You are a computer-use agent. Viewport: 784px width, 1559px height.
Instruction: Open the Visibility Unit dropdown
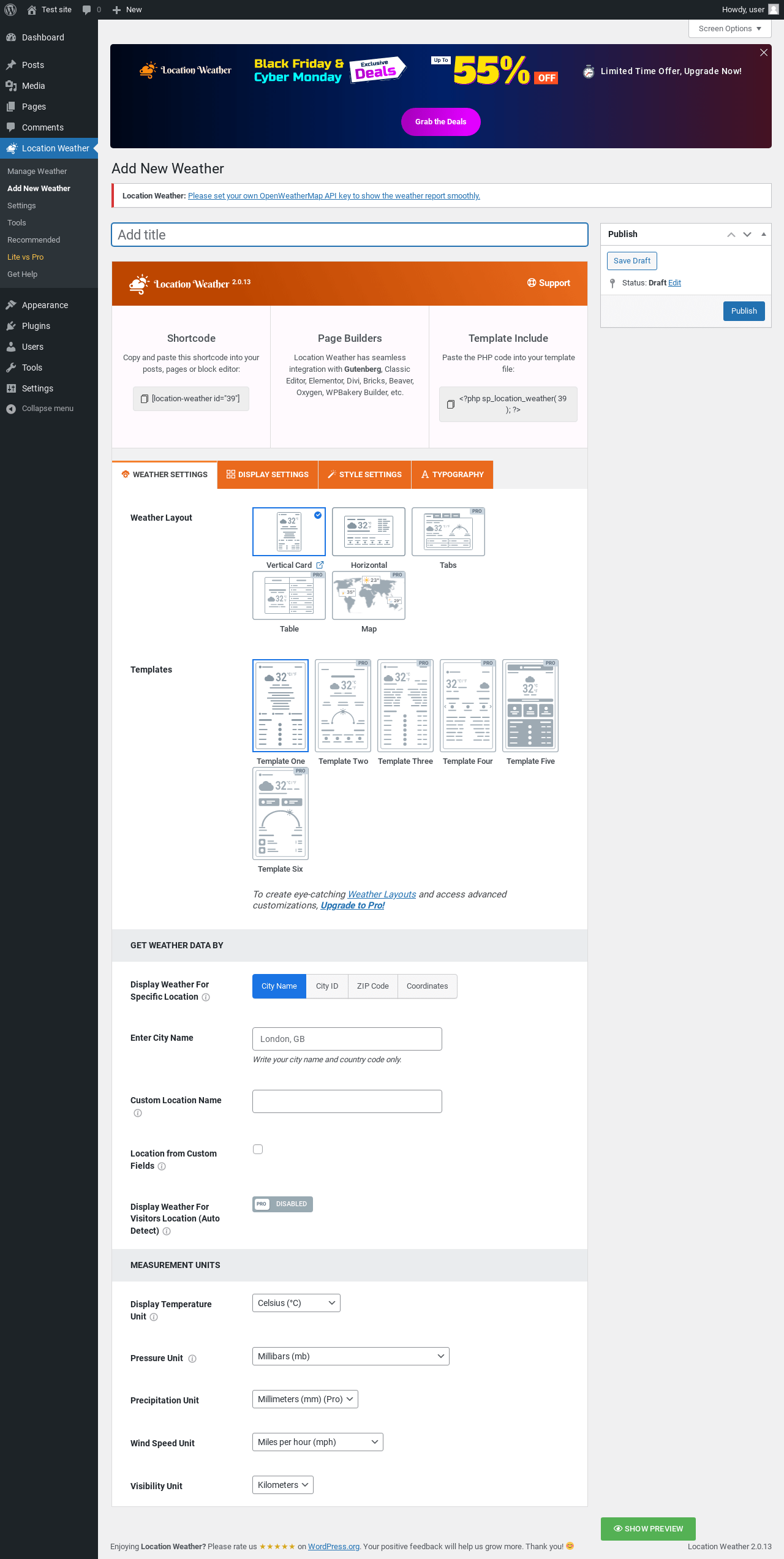coord(283,1485)
